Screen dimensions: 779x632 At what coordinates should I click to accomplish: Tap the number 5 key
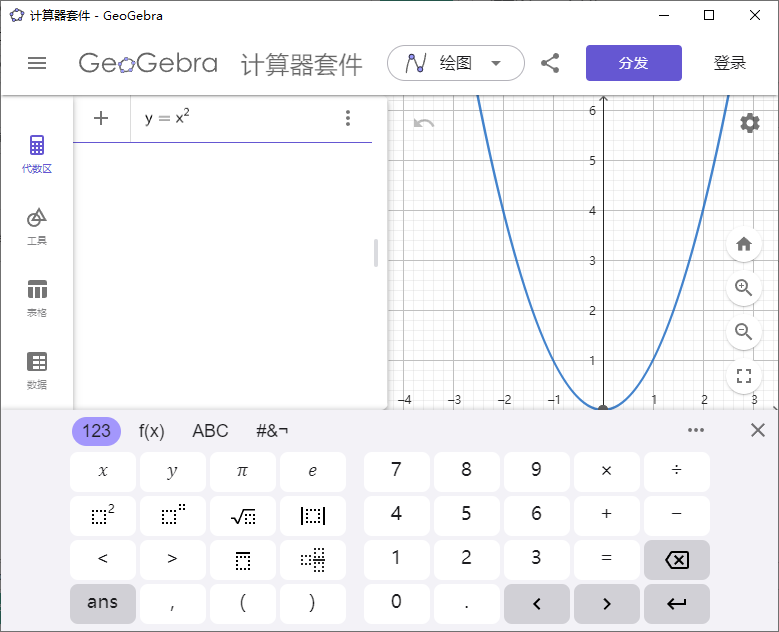pyautogui.click(x=467, y=516)
